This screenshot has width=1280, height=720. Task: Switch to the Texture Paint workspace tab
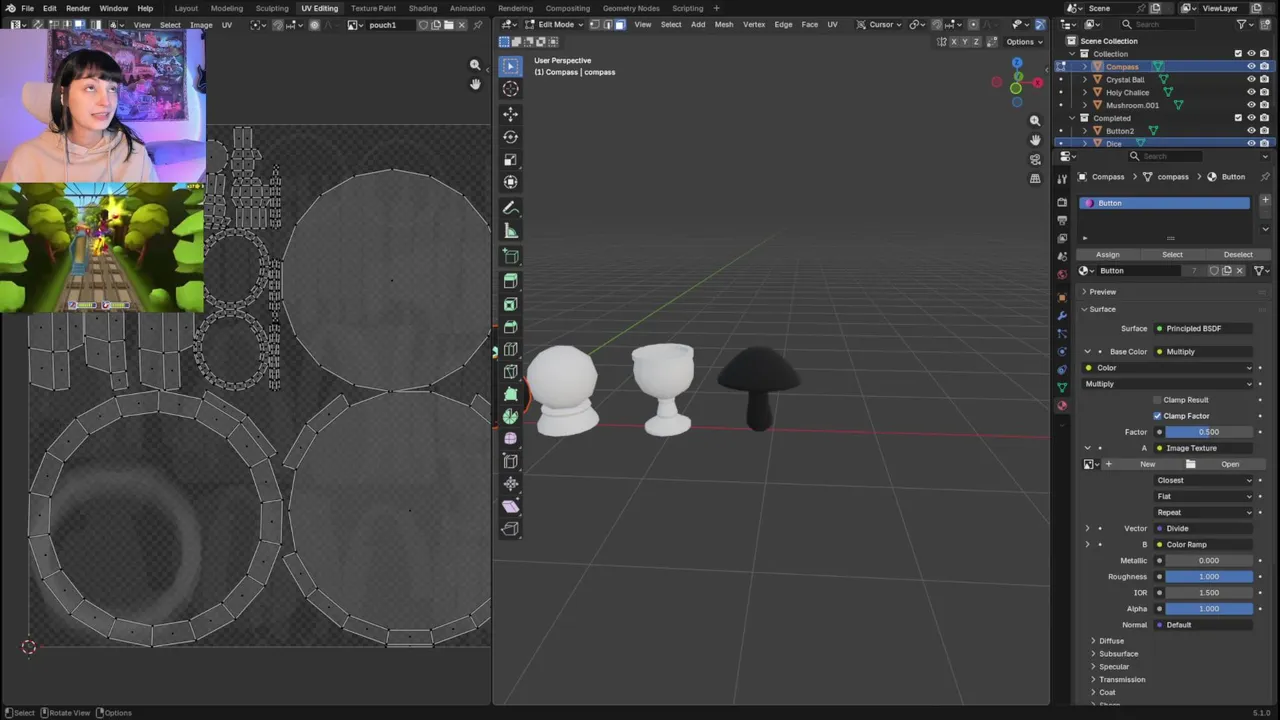373,8
